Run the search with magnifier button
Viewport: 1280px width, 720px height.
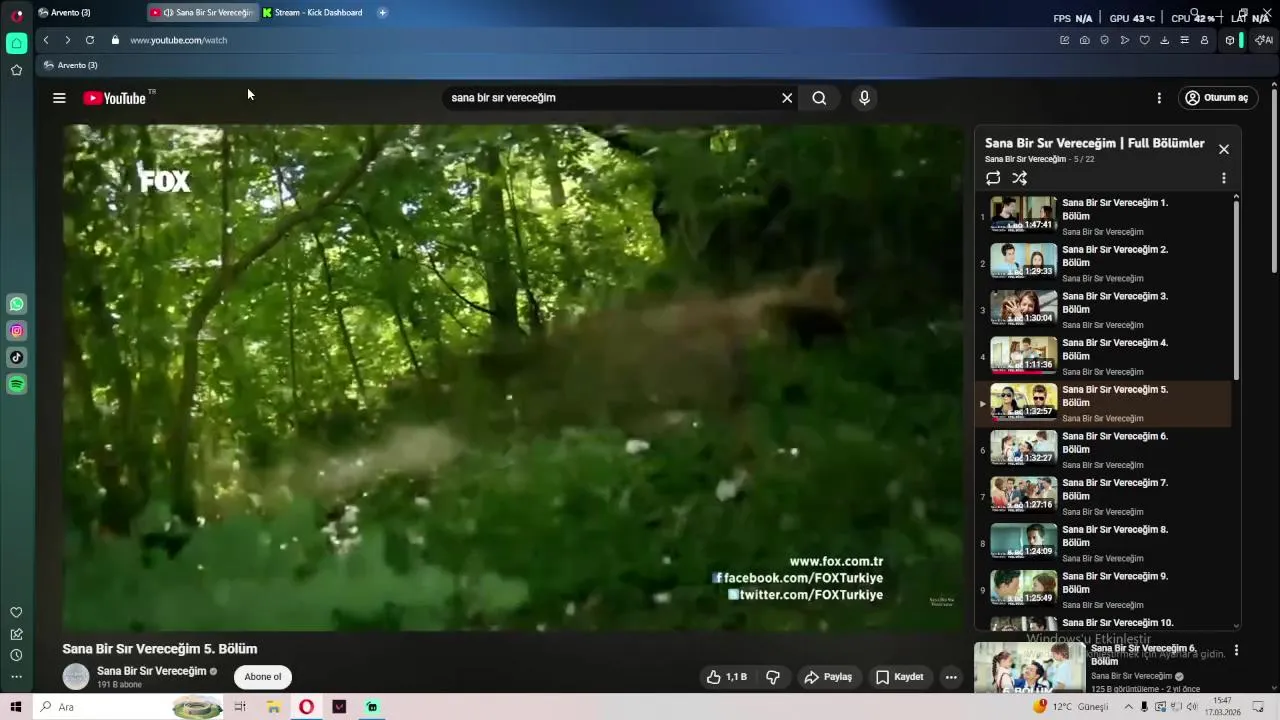click(819, 98)
